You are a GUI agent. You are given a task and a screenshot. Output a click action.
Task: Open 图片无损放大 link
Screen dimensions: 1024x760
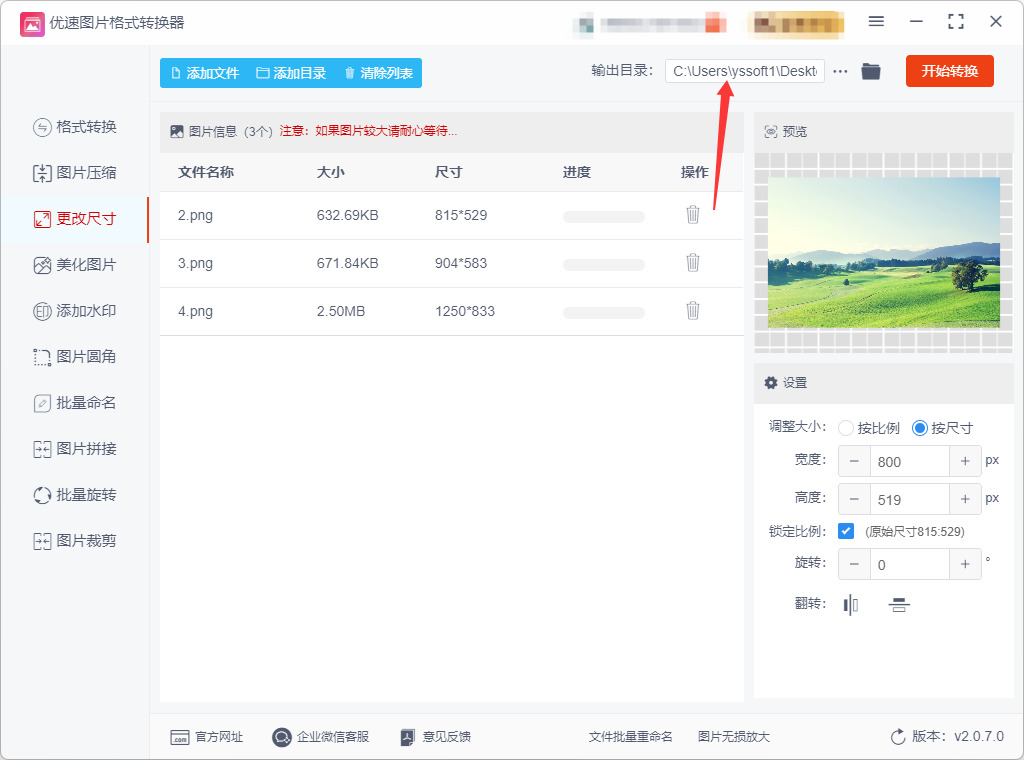(733, 737)
